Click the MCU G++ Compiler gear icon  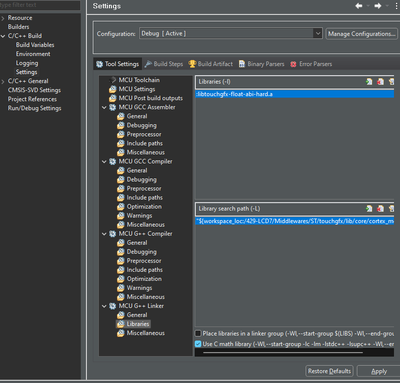[113, 234]
